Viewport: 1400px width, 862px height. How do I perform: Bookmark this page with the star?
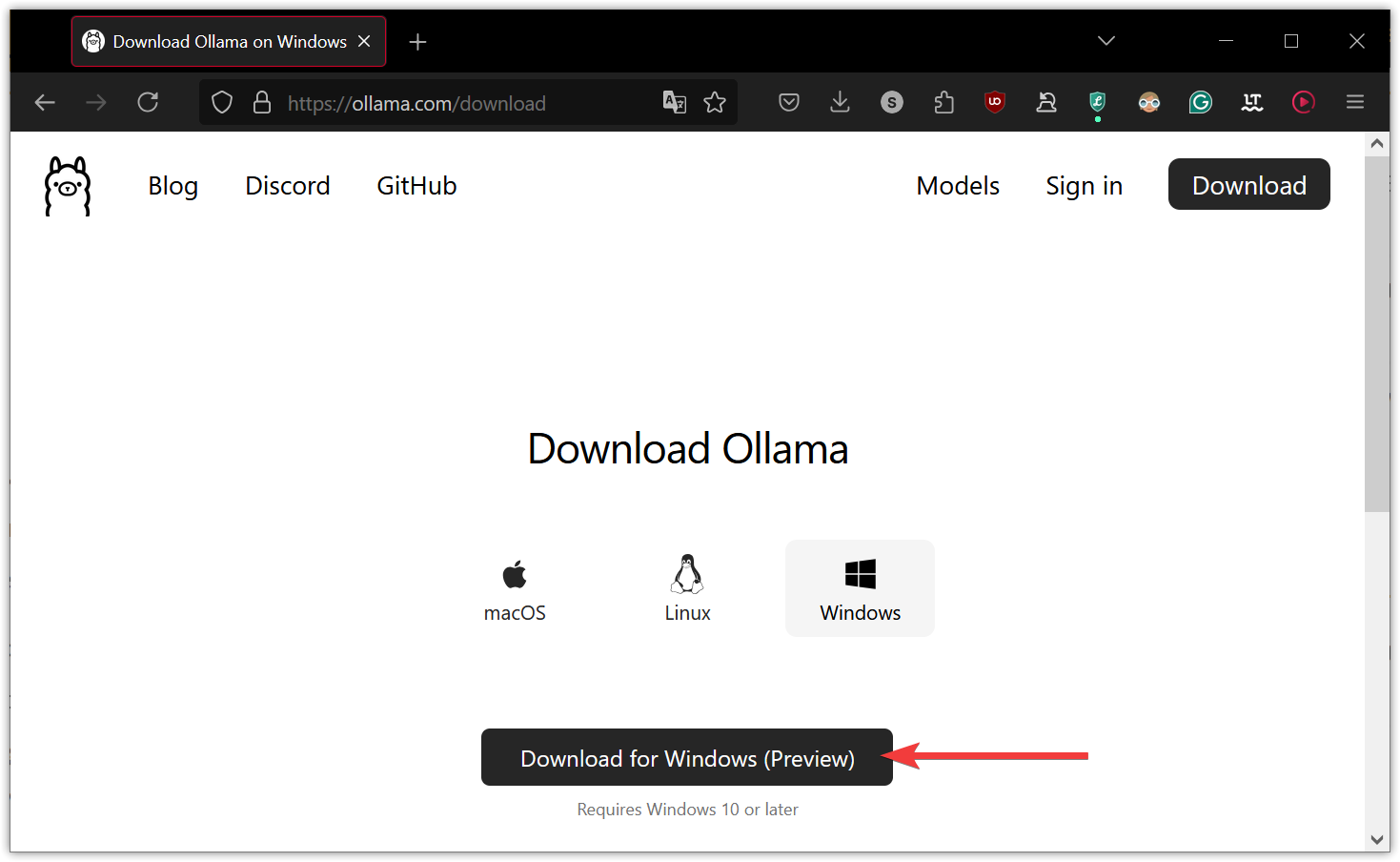click(715, 102)
